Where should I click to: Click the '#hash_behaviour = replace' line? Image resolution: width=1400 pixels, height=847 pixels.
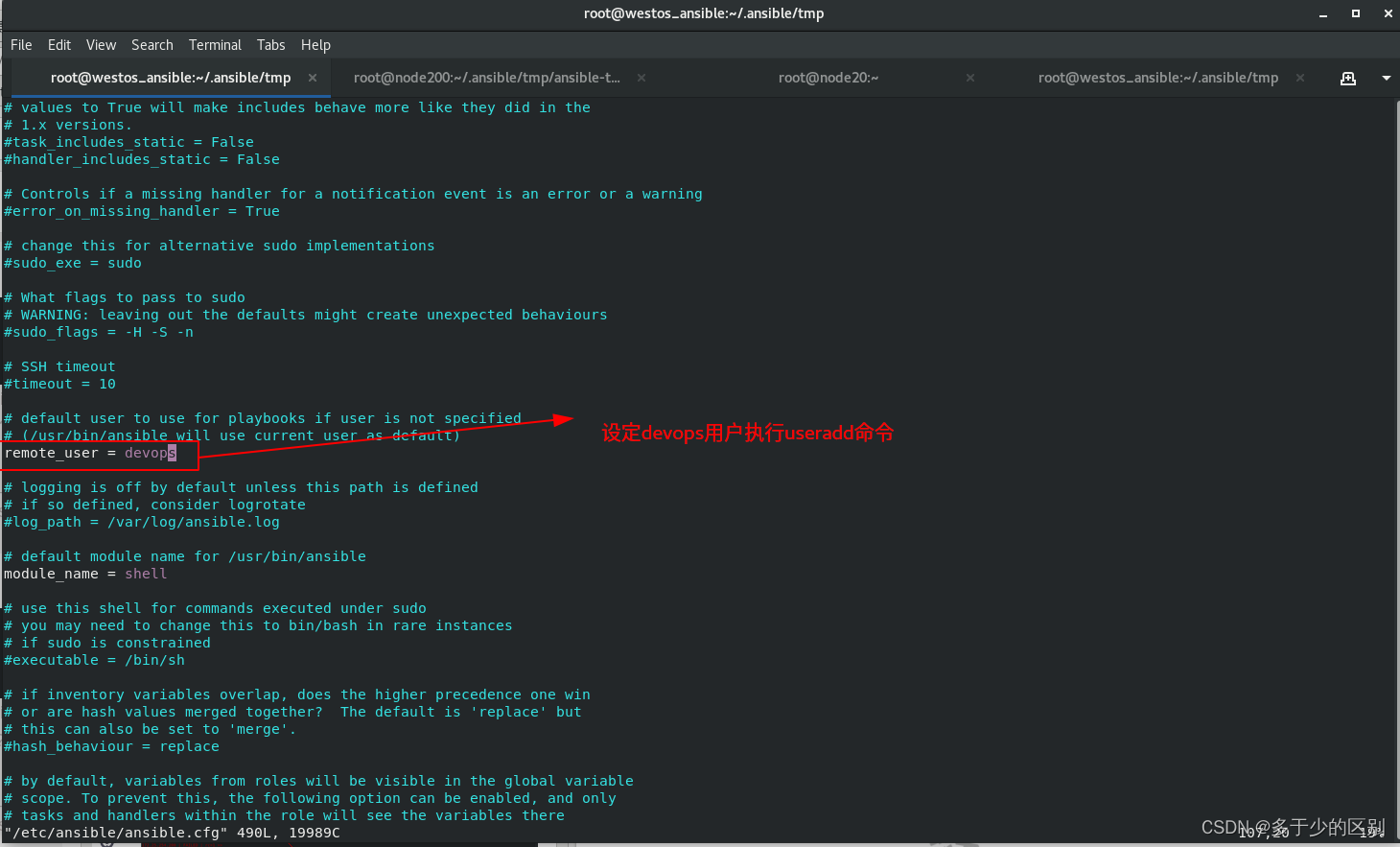[111, 746]
